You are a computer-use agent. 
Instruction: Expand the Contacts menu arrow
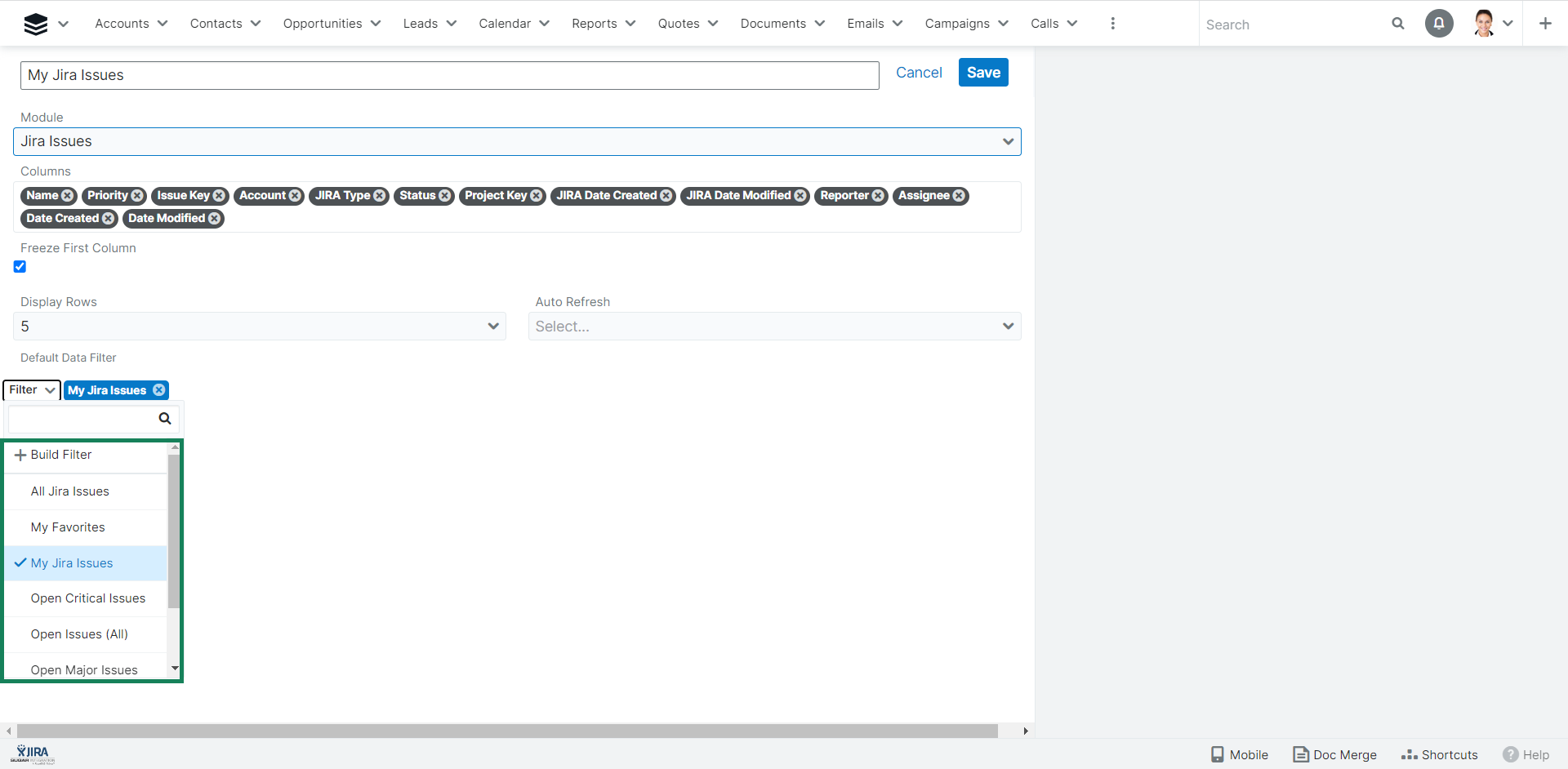point(256,24)
